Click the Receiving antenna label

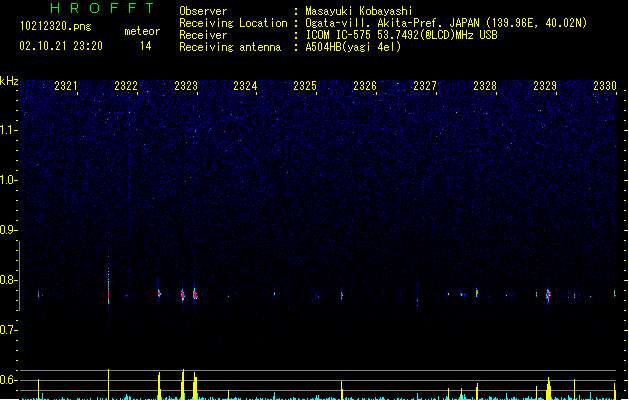click(230, 47)
